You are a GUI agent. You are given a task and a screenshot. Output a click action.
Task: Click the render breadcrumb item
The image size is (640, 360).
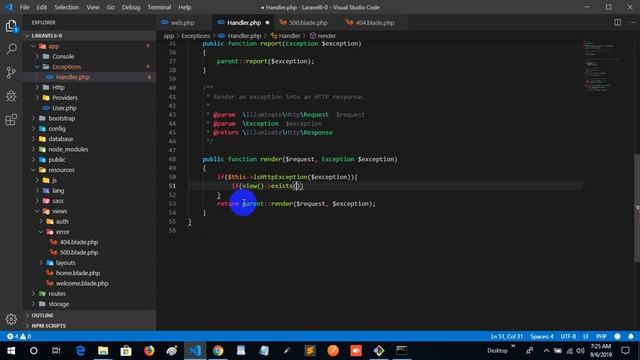pos(327,36)
